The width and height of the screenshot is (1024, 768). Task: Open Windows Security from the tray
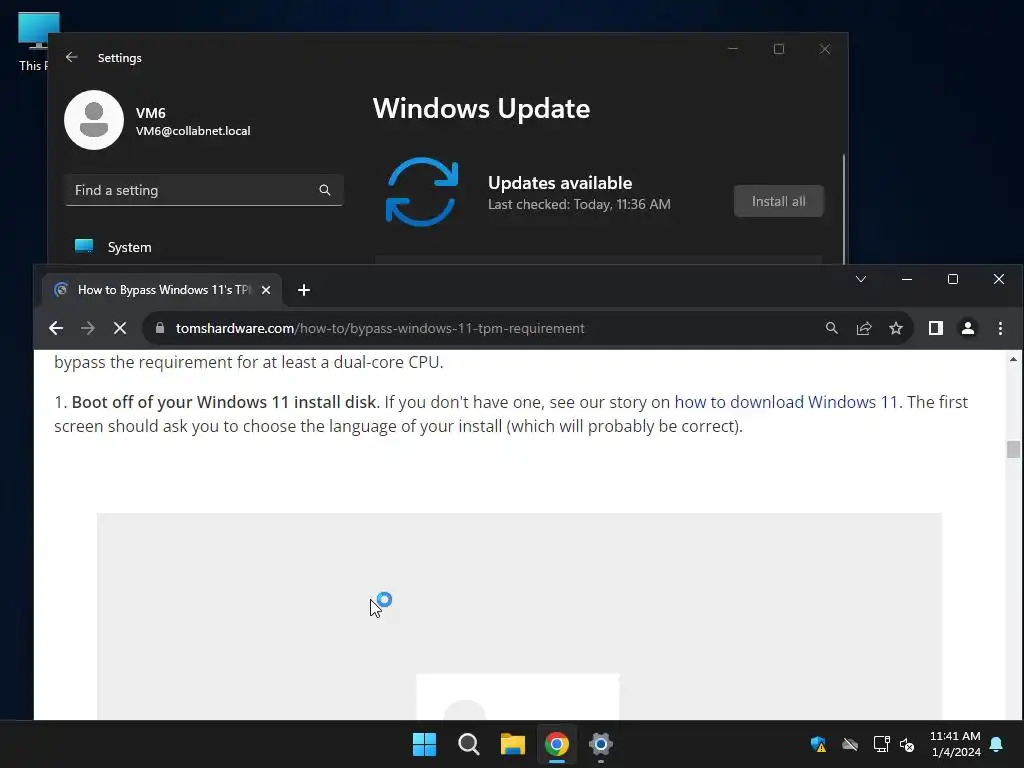coord(818,744)
